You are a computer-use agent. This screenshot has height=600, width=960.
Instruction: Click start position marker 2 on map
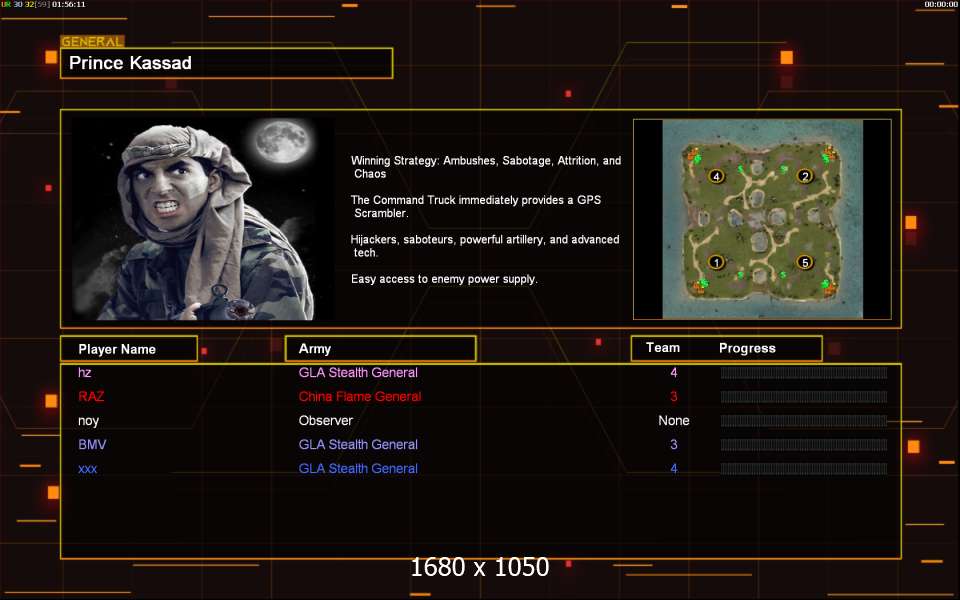coord(805,176)
